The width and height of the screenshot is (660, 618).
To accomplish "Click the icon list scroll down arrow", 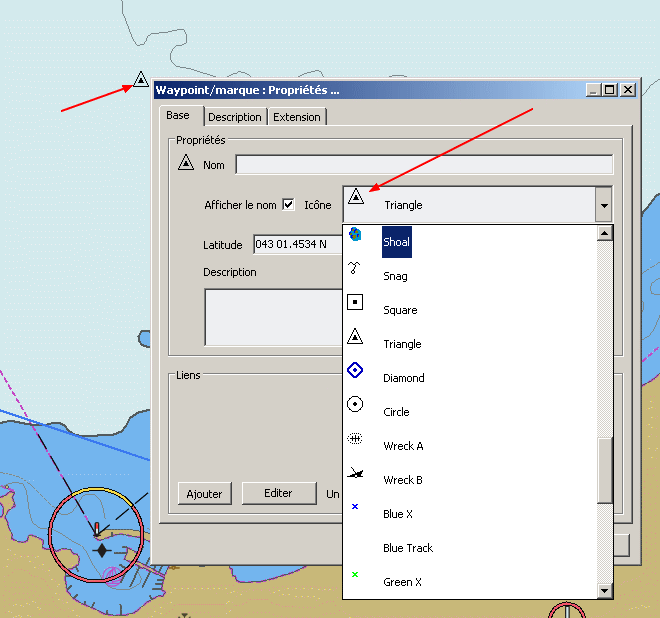I will pyautogui.click(x=604, y=590).
